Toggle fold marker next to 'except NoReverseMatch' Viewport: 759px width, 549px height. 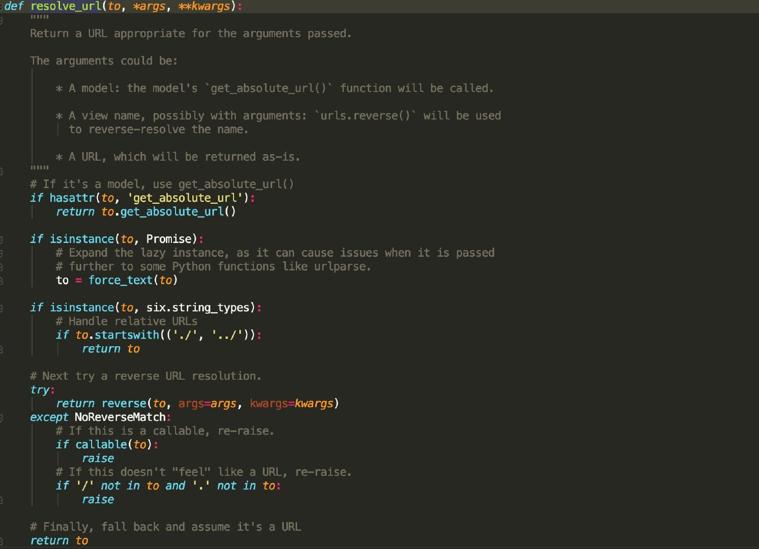3,417
